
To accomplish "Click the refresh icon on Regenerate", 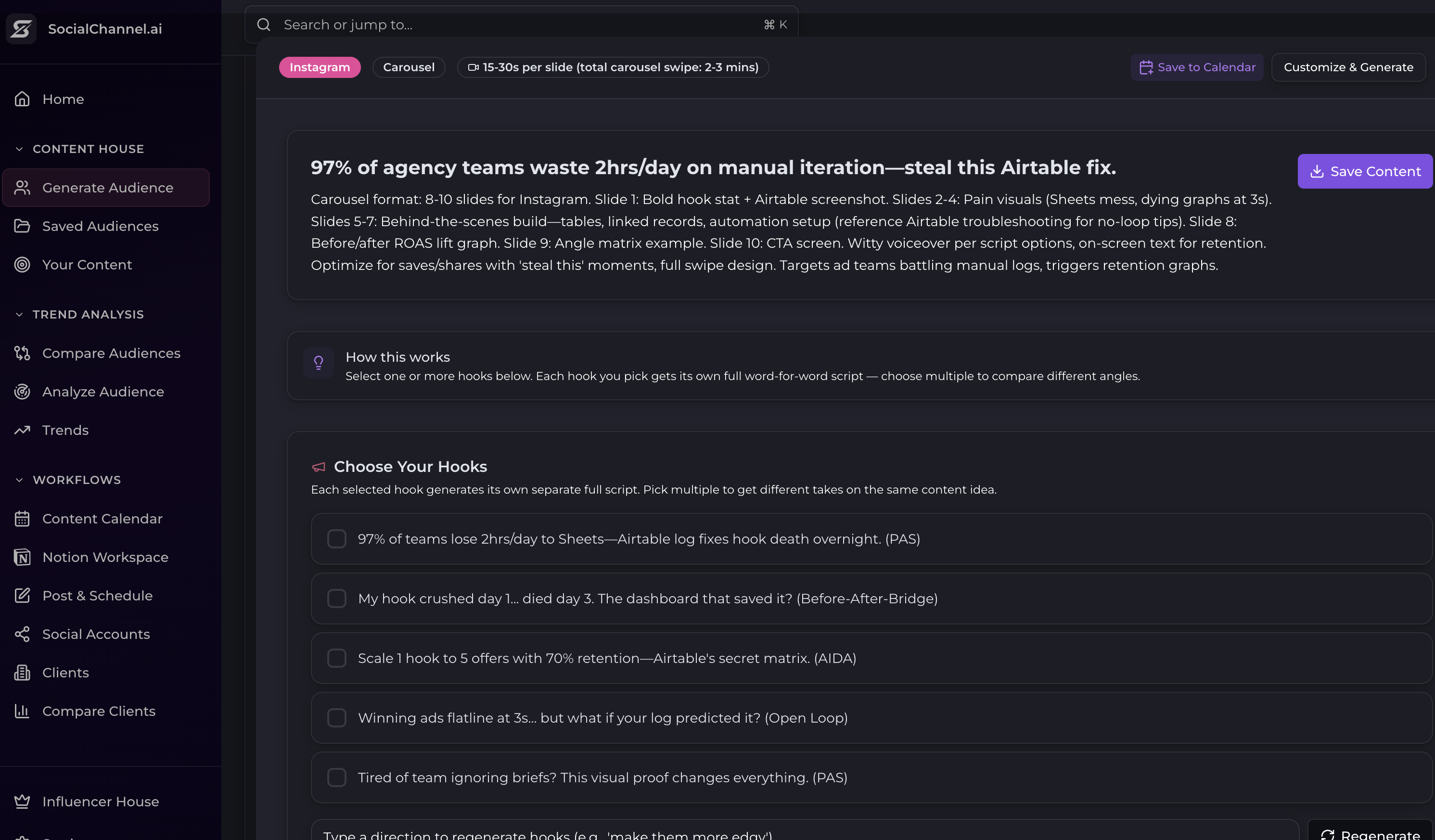I will (x=1327, y=834).
